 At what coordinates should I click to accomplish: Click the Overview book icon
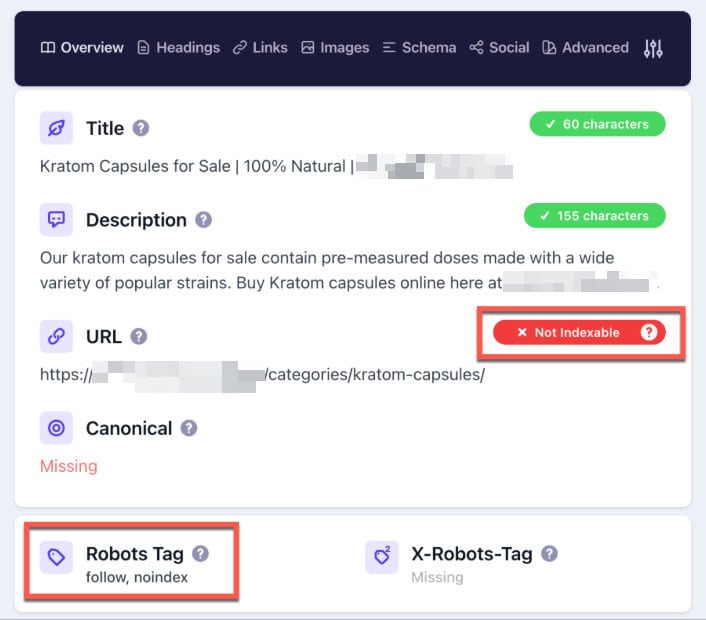[x=48, y=47]
